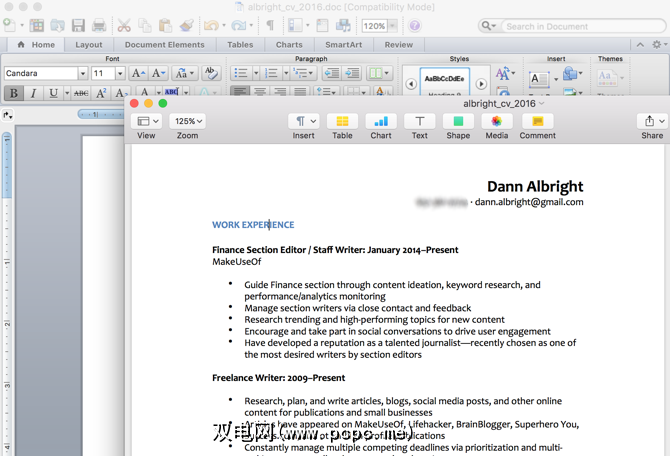
Task: Expand the Pages View menu dropdown
Action: [146, 121]
